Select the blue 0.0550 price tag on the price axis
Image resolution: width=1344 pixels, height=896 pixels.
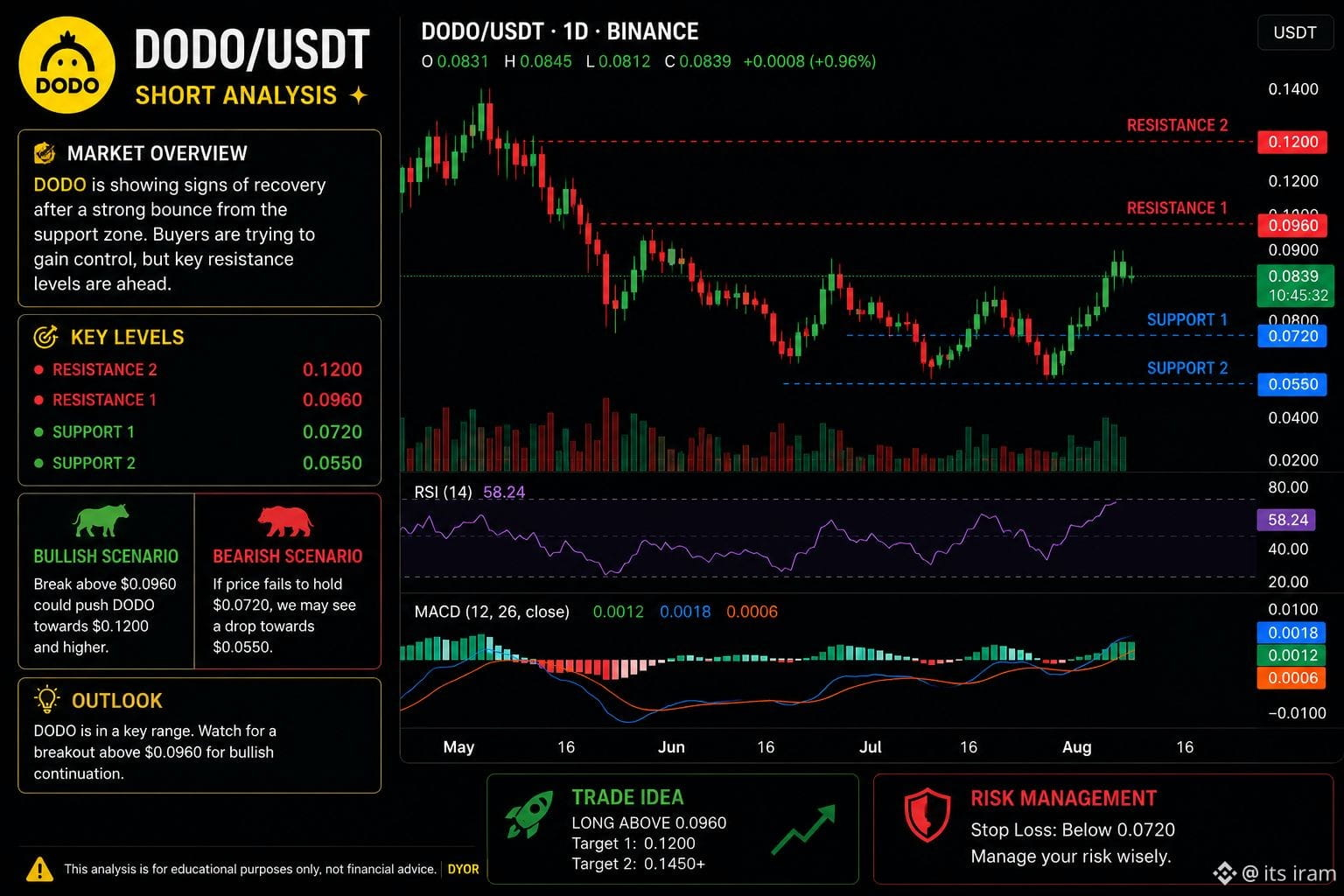[x=1292, y=384]
